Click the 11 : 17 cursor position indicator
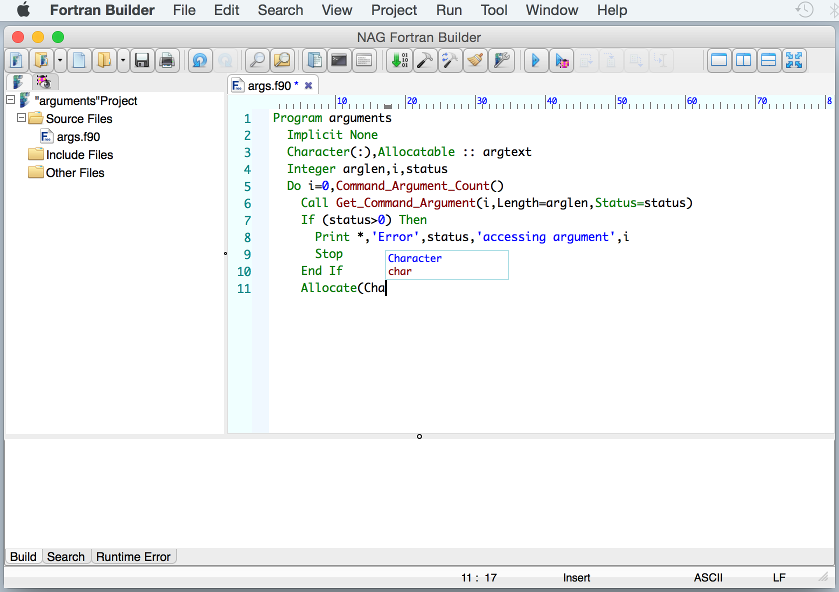The width and height of the screenshot is (839, 592). pos(479,578)
